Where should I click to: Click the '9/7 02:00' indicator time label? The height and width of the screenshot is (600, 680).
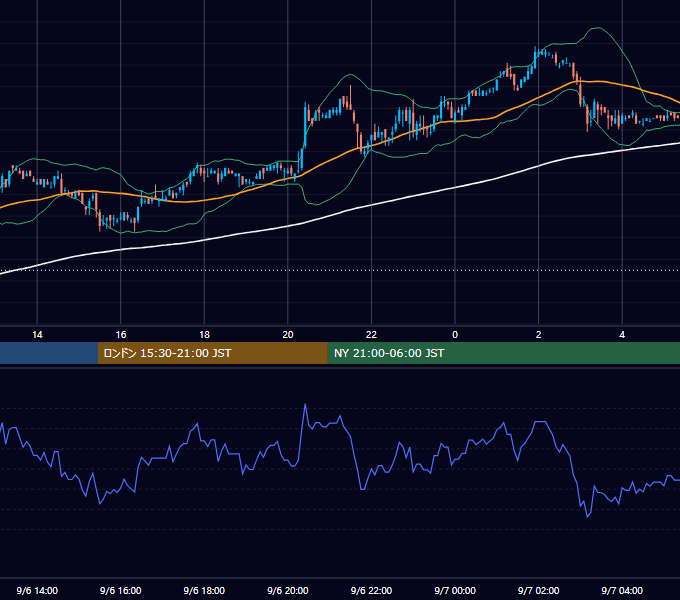pos(539,590)
